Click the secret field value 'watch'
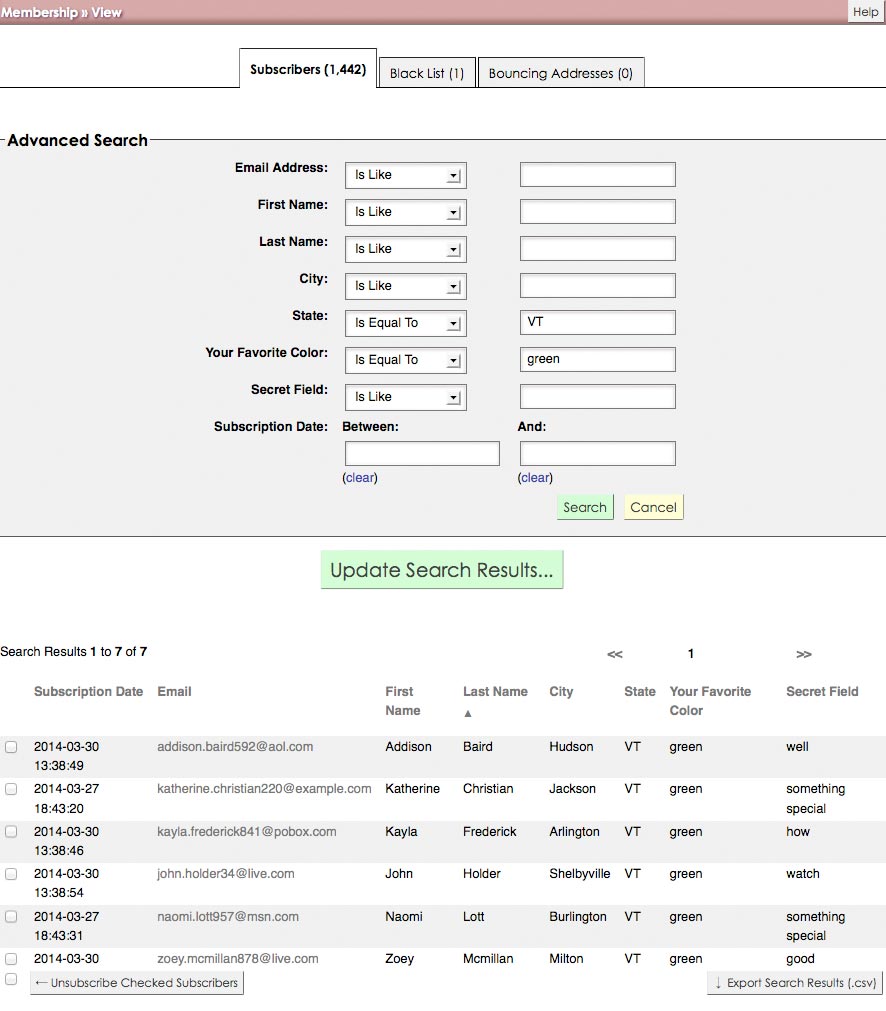Viewport: 886px width, 1011px height. pyautogui.click(x=802, y=874)
